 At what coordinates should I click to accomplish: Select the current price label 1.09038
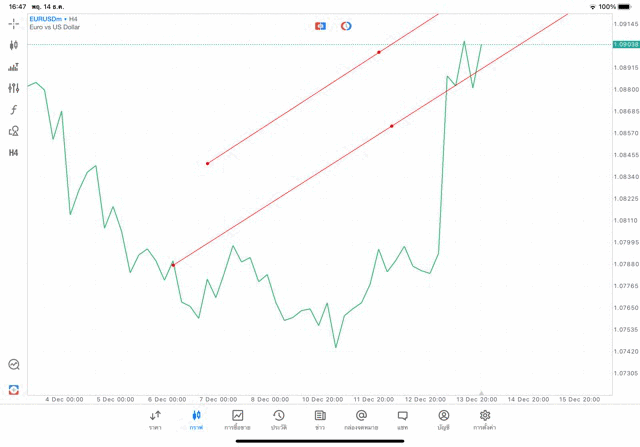point(628,45)
